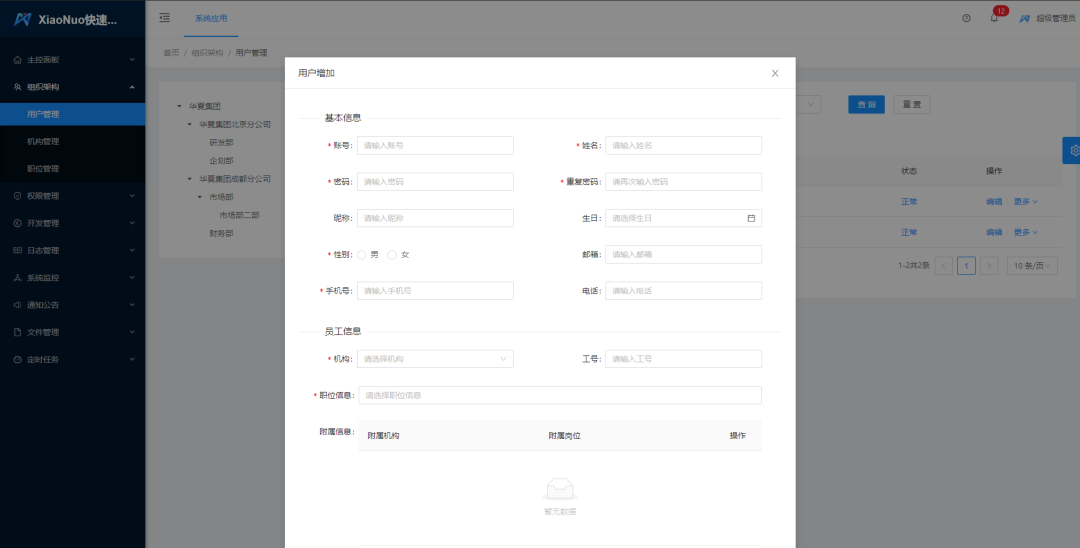Viewport: 1080px width, 548px height.
Task: Click 编辑 link in first table row
Action: point(994,202)
